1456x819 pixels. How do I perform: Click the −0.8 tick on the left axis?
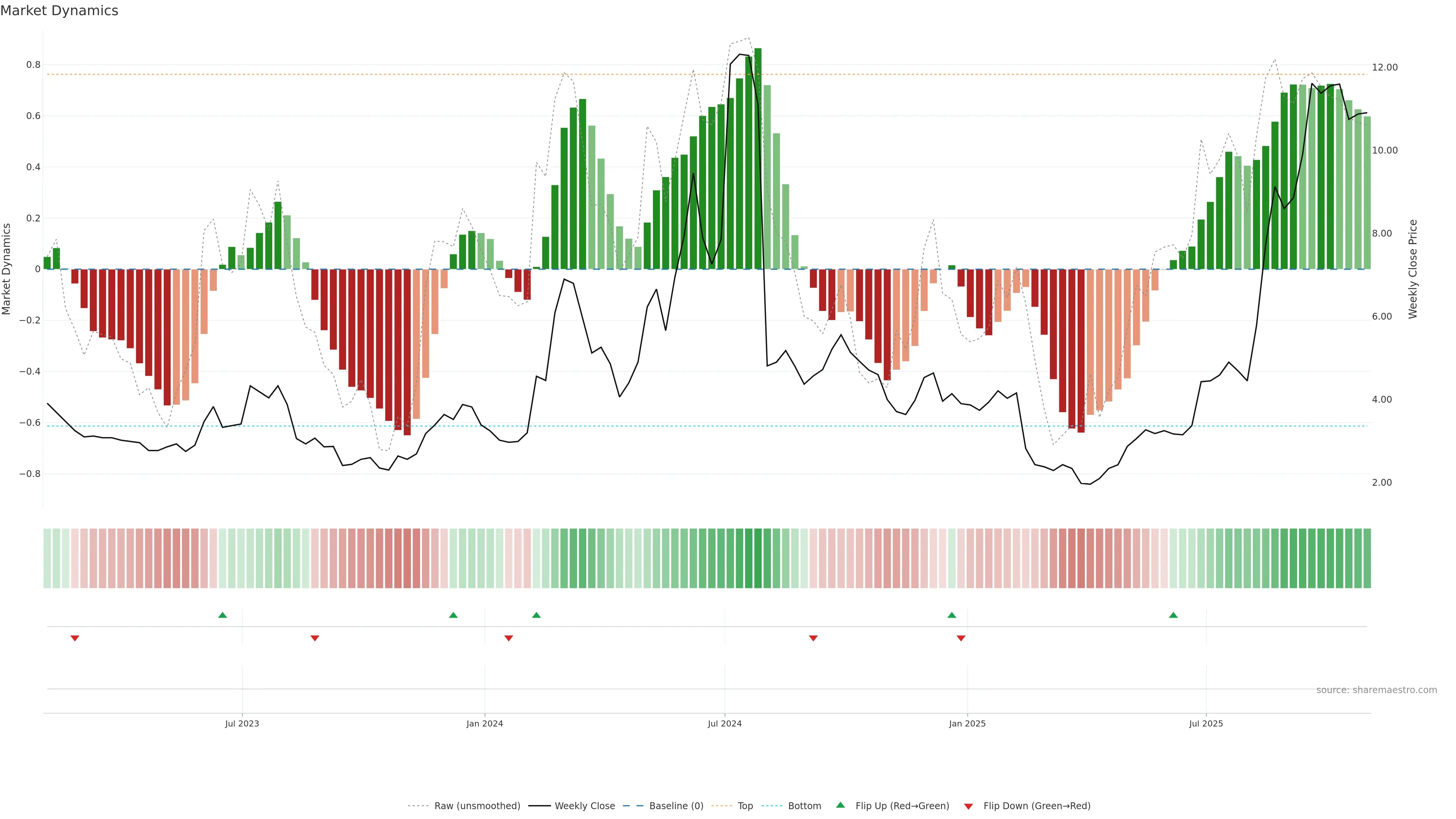30,474
